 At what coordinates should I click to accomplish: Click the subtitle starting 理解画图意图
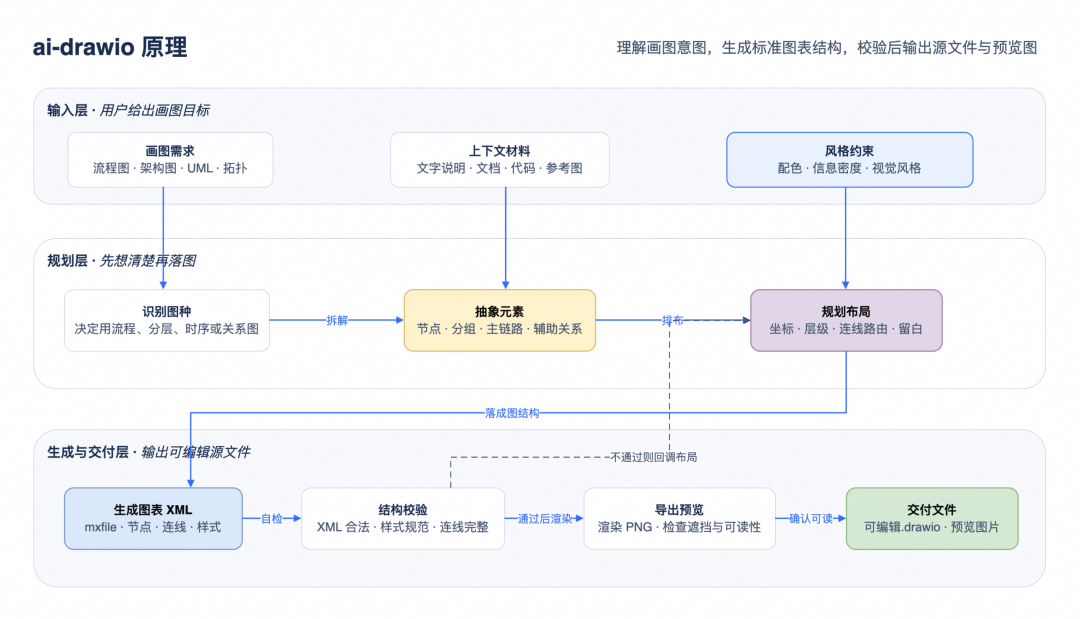(827, 48)
